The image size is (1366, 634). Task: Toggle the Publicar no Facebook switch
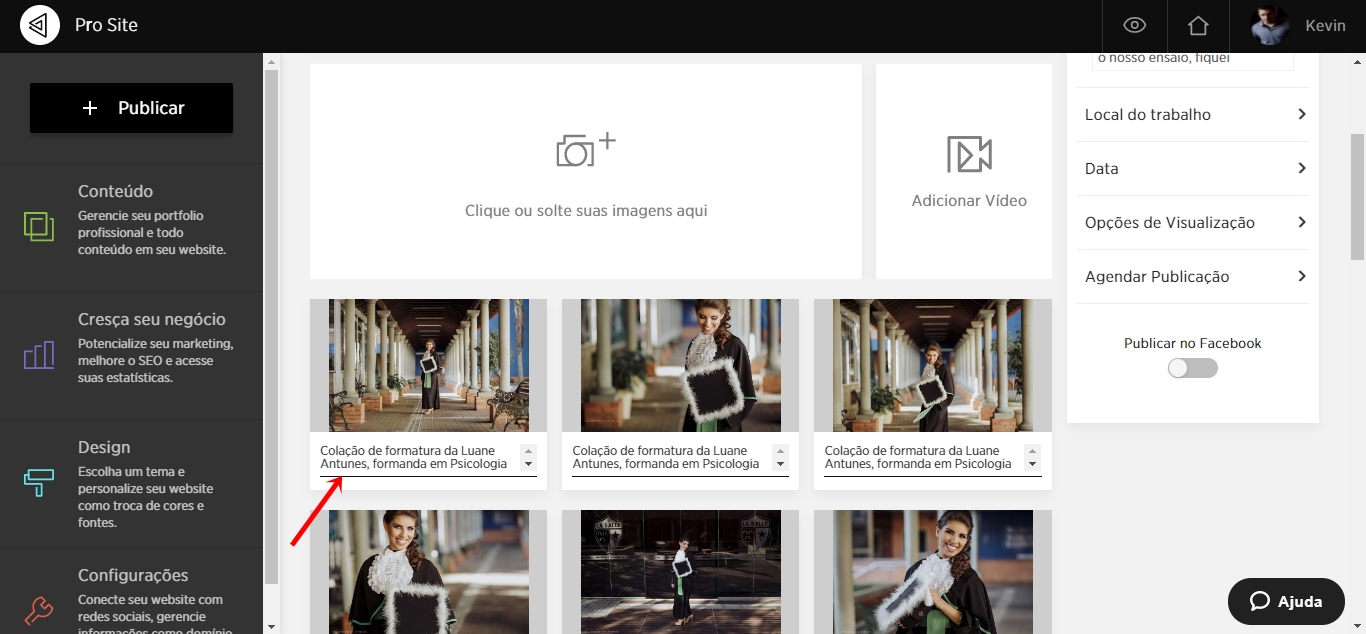(1193, 368)
